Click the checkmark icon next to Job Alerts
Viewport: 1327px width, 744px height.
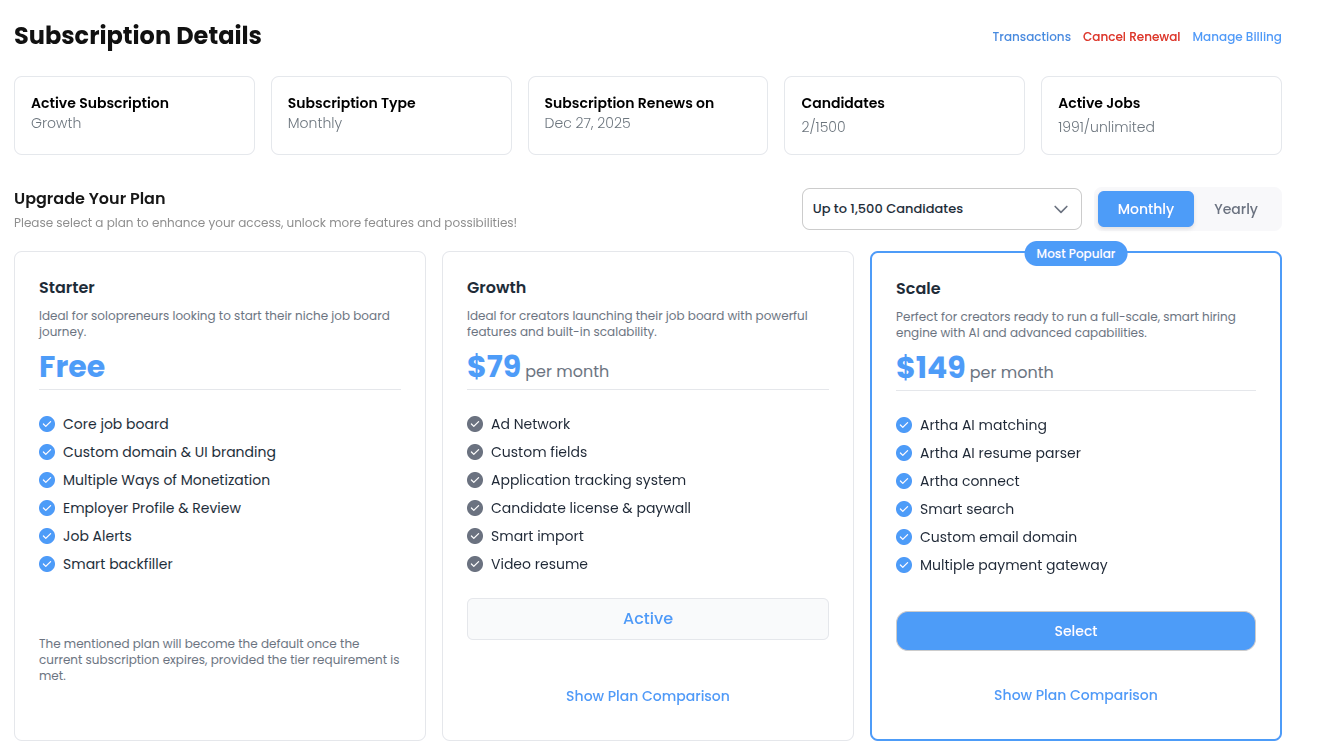pos(47,536)
